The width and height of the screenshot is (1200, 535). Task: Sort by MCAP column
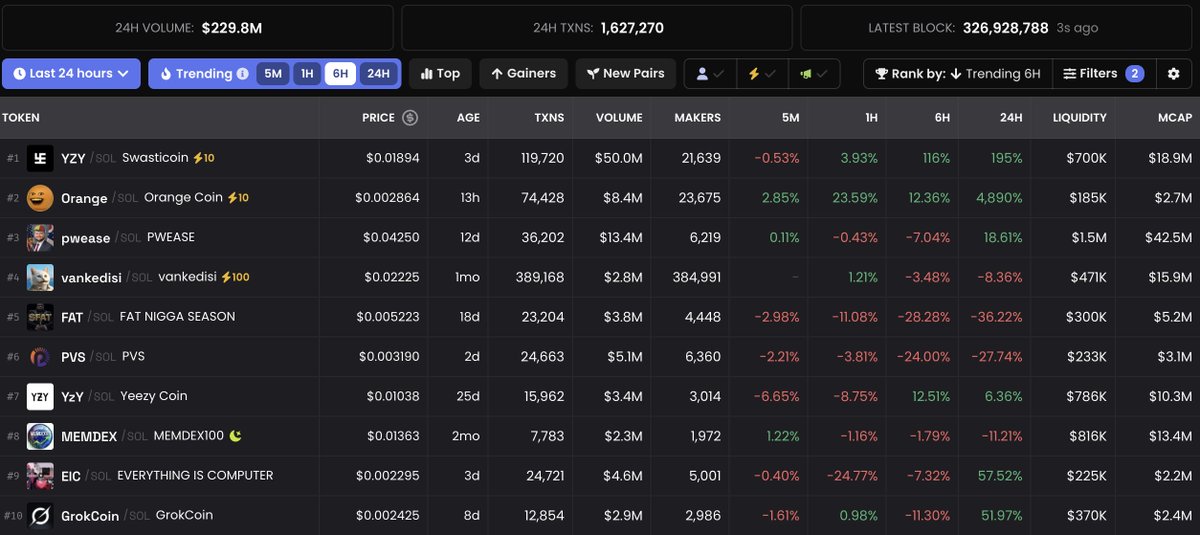point(1174,118)
